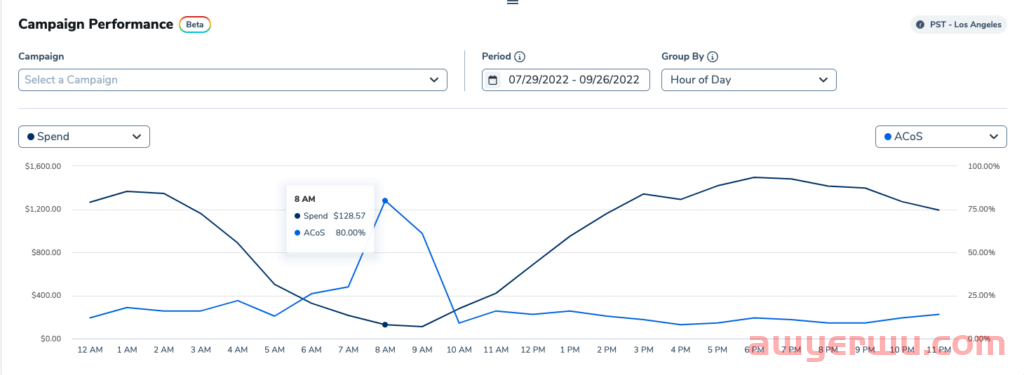Click the dark blue Spend color dot
1024x375 pixels.
pyautogui.click(x=31, y=137)
